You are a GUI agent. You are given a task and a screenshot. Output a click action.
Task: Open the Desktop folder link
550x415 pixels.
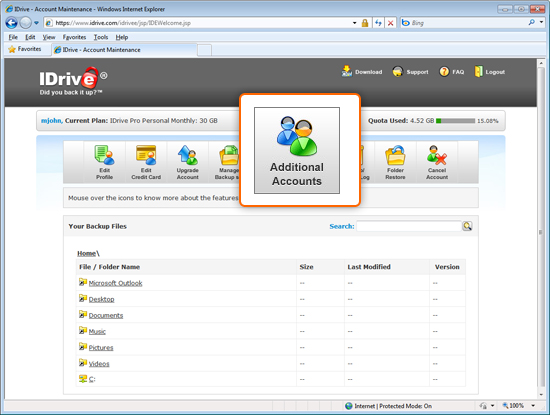click(x=101, y=299)
